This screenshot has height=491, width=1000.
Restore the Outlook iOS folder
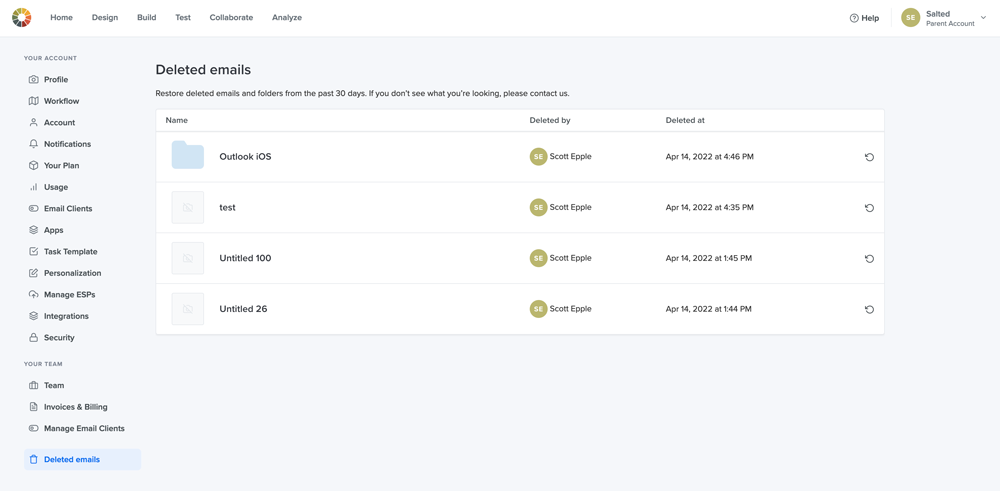pos(869,157)
